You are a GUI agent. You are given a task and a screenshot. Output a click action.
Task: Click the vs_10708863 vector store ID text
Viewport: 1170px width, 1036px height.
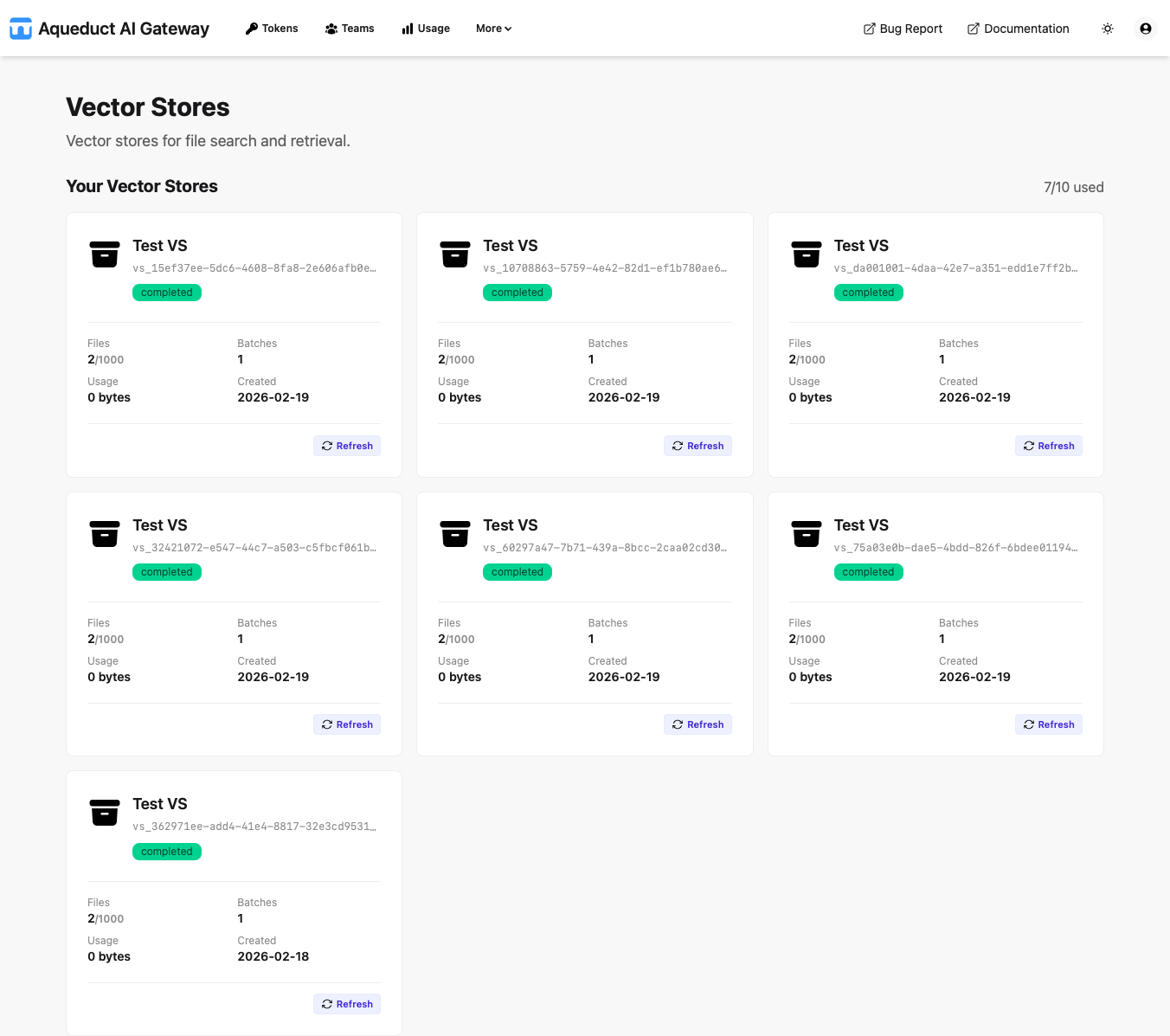[x=606, y=268]
